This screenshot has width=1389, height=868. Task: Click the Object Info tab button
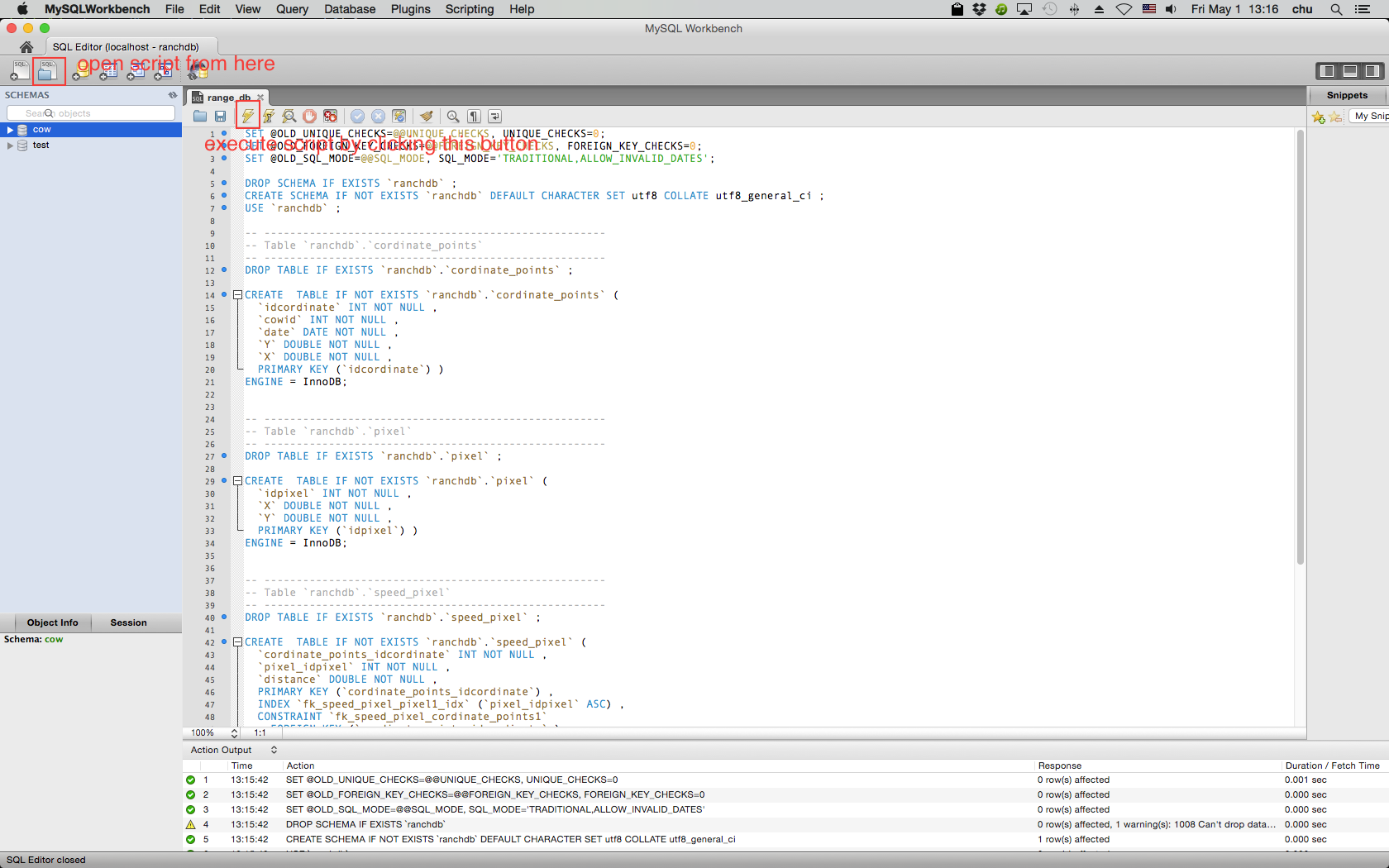click(x=52, y=622)
